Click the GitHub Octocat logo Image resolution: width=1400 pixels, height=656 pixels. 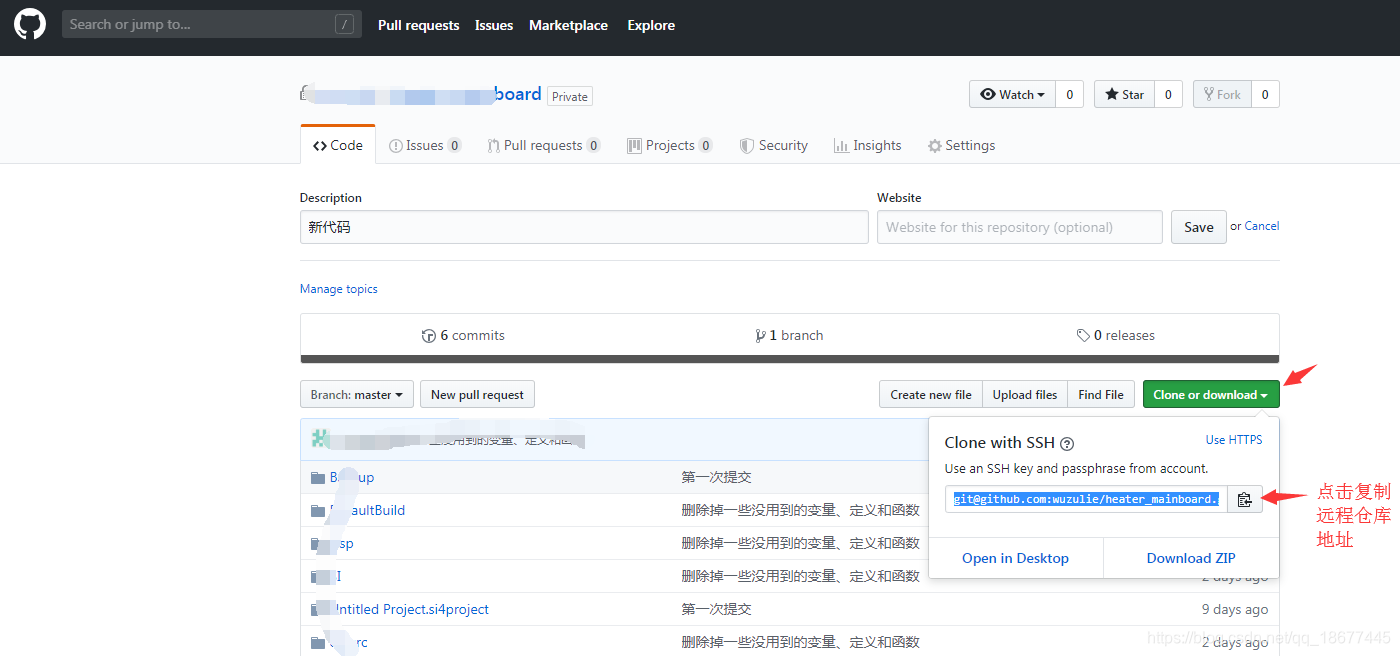[x=30, y=24]
